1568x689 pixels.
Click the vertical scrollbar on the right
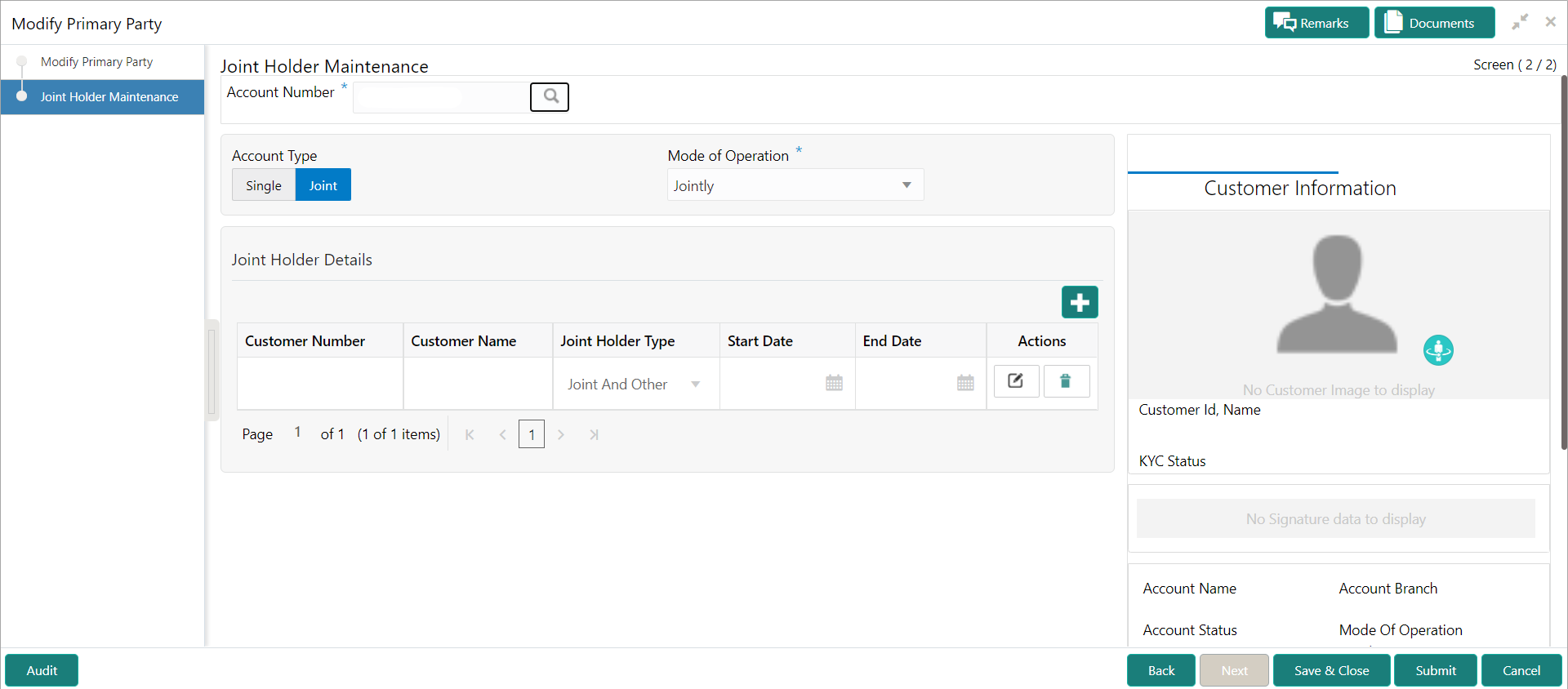1564,261
